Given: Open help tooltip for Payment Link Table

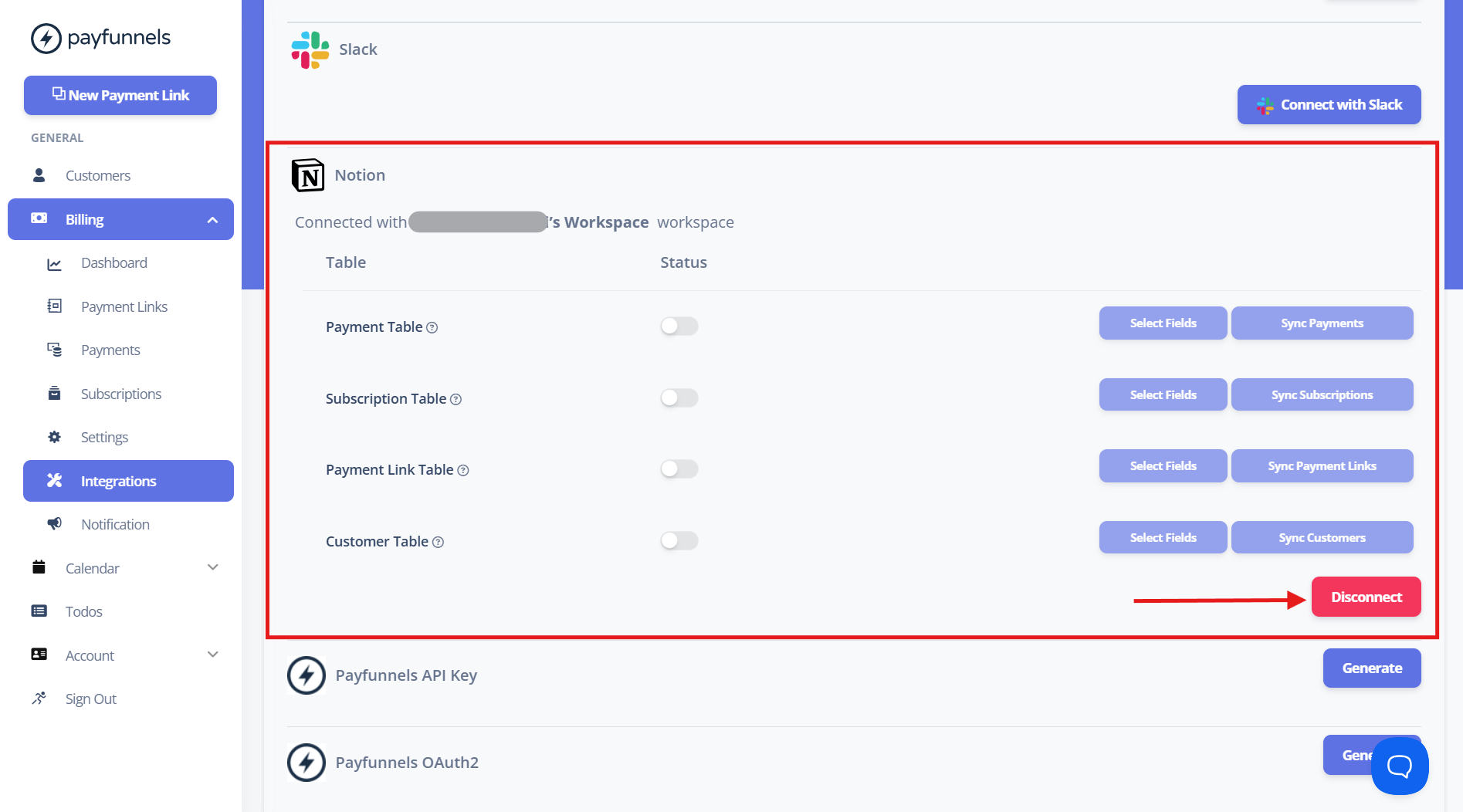Looking at the screenshot, I should 463,470.
